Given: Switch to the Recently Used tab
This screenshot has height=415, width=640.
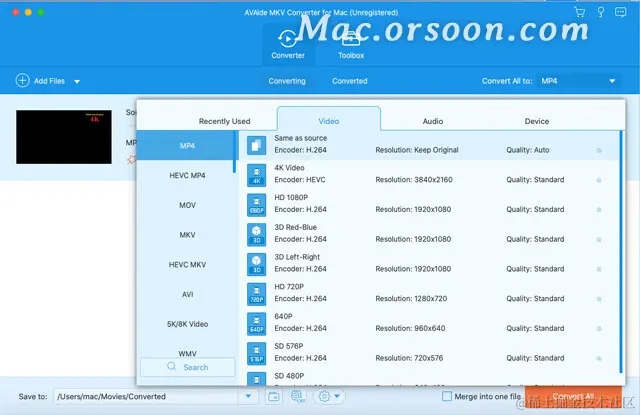Looking at the screenshot, I should pyautogui.click(x=224, y=121).
